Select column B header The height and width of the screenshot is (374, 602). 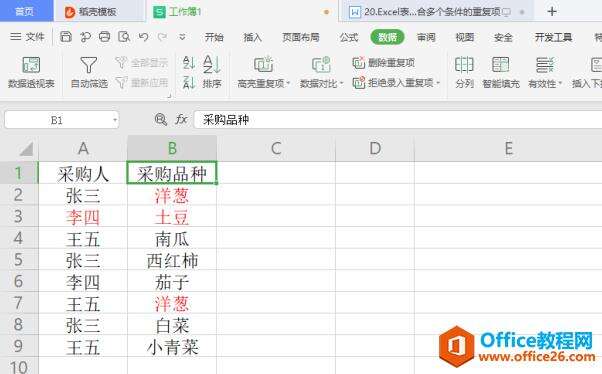[x=172, y=148]
